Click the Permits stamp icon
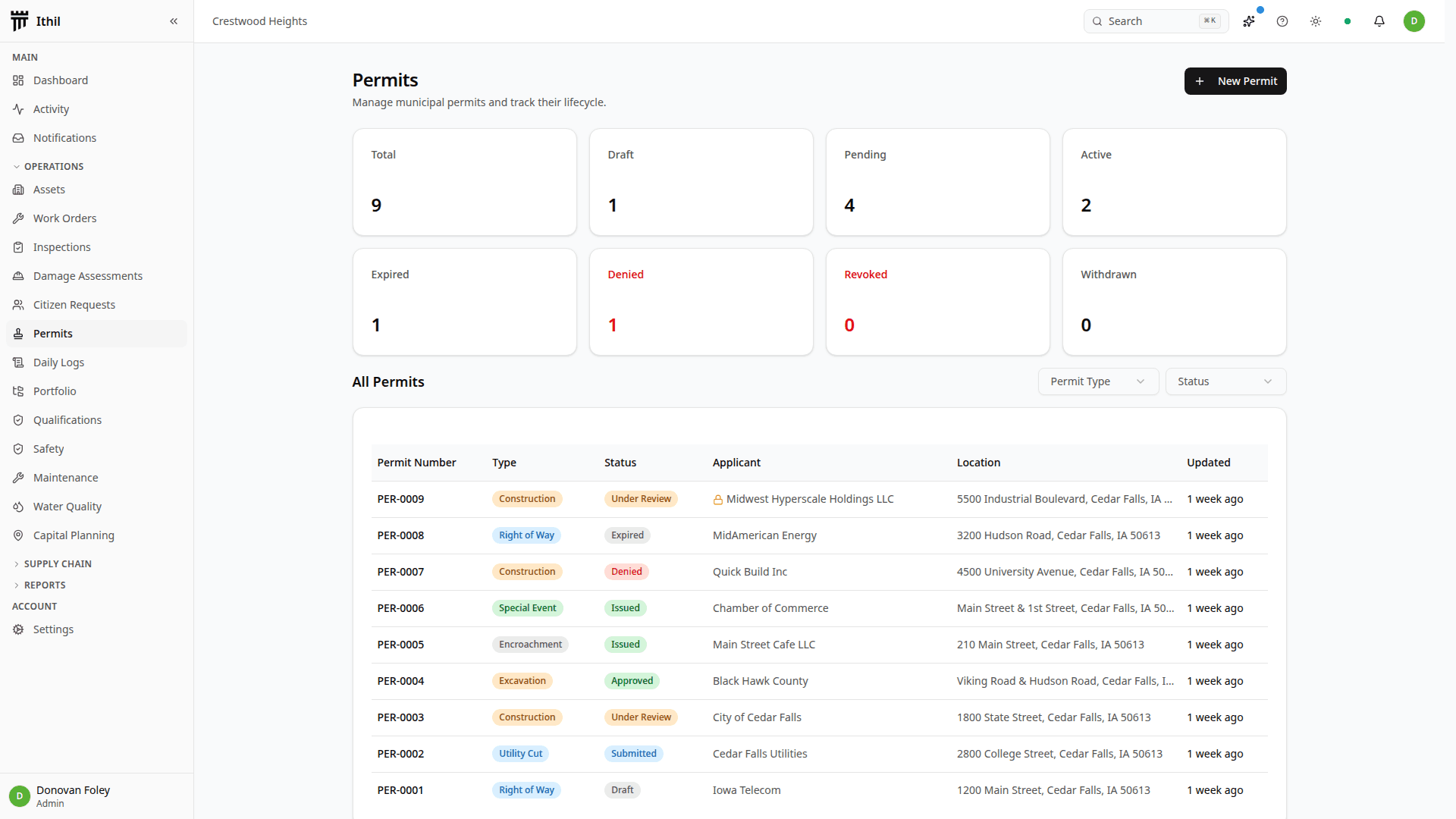1456x819 pixels. [x=18, y=334]
